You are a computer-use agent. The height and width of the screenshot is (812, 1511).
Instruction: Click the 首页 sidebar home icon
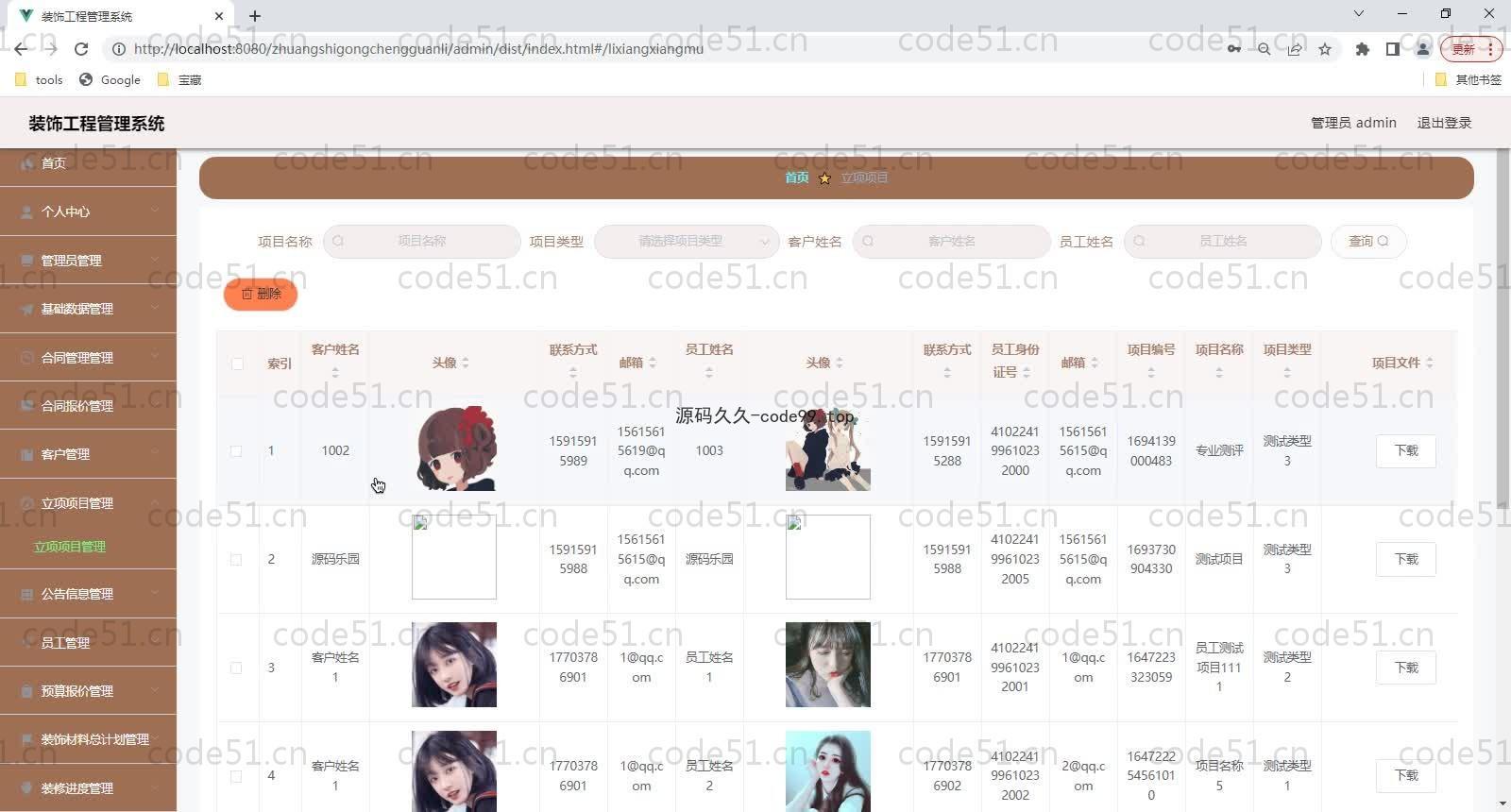point(27,163)
